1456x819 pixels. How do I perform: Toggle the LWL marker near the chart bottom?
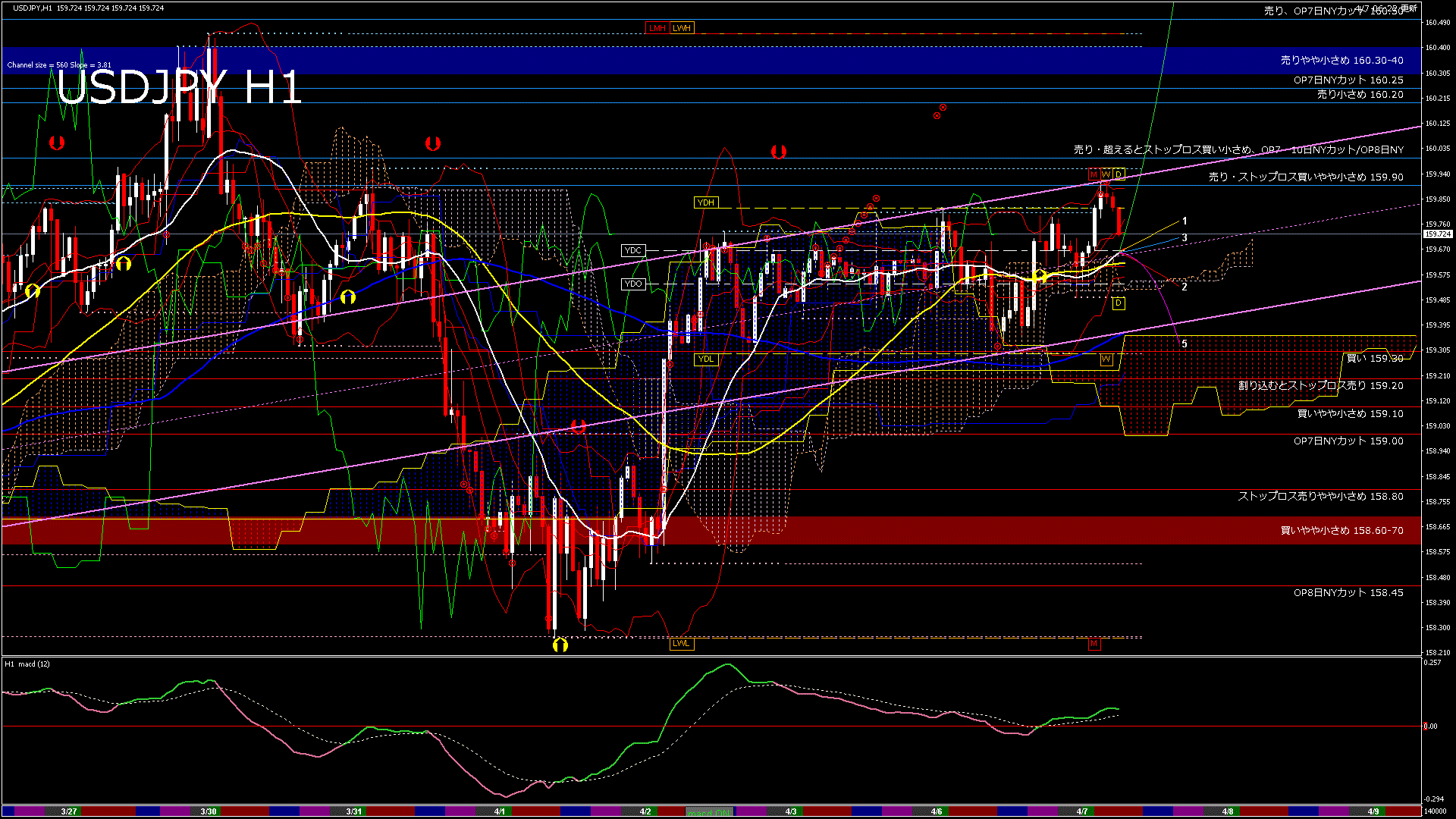coord(680,643)
